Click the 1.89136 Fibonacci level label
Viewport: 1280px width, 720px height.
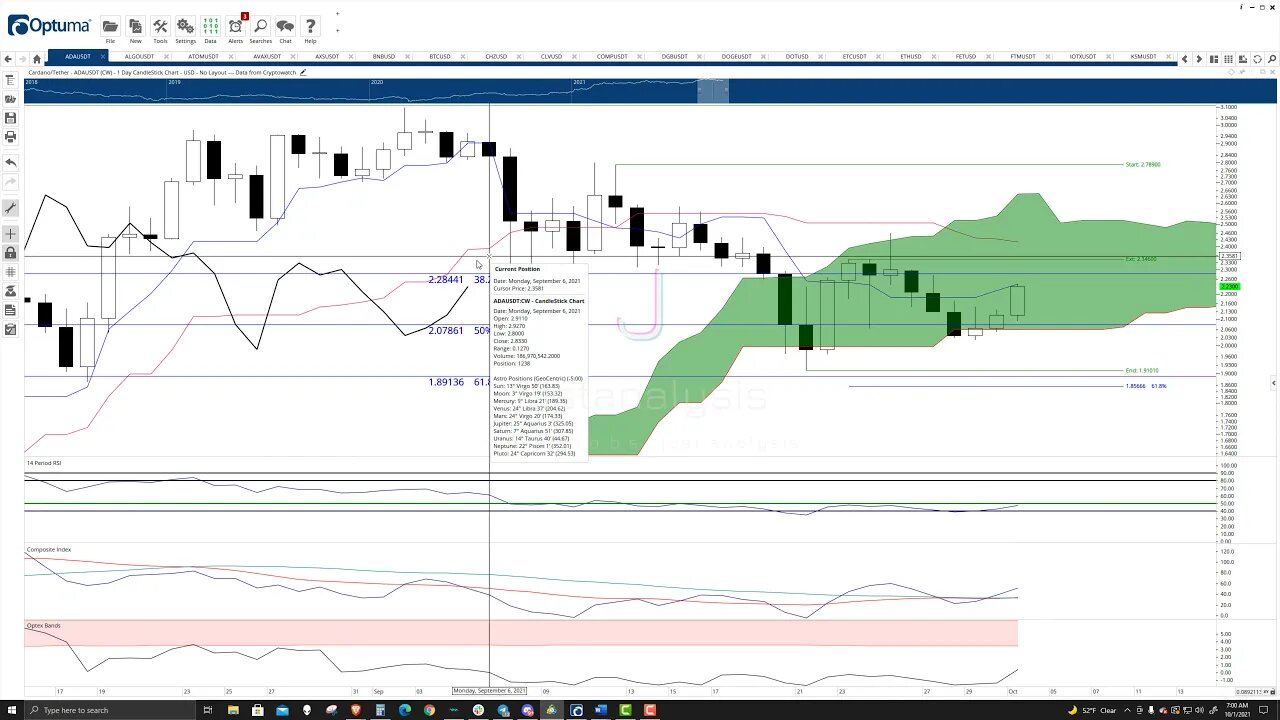point(445,382)
